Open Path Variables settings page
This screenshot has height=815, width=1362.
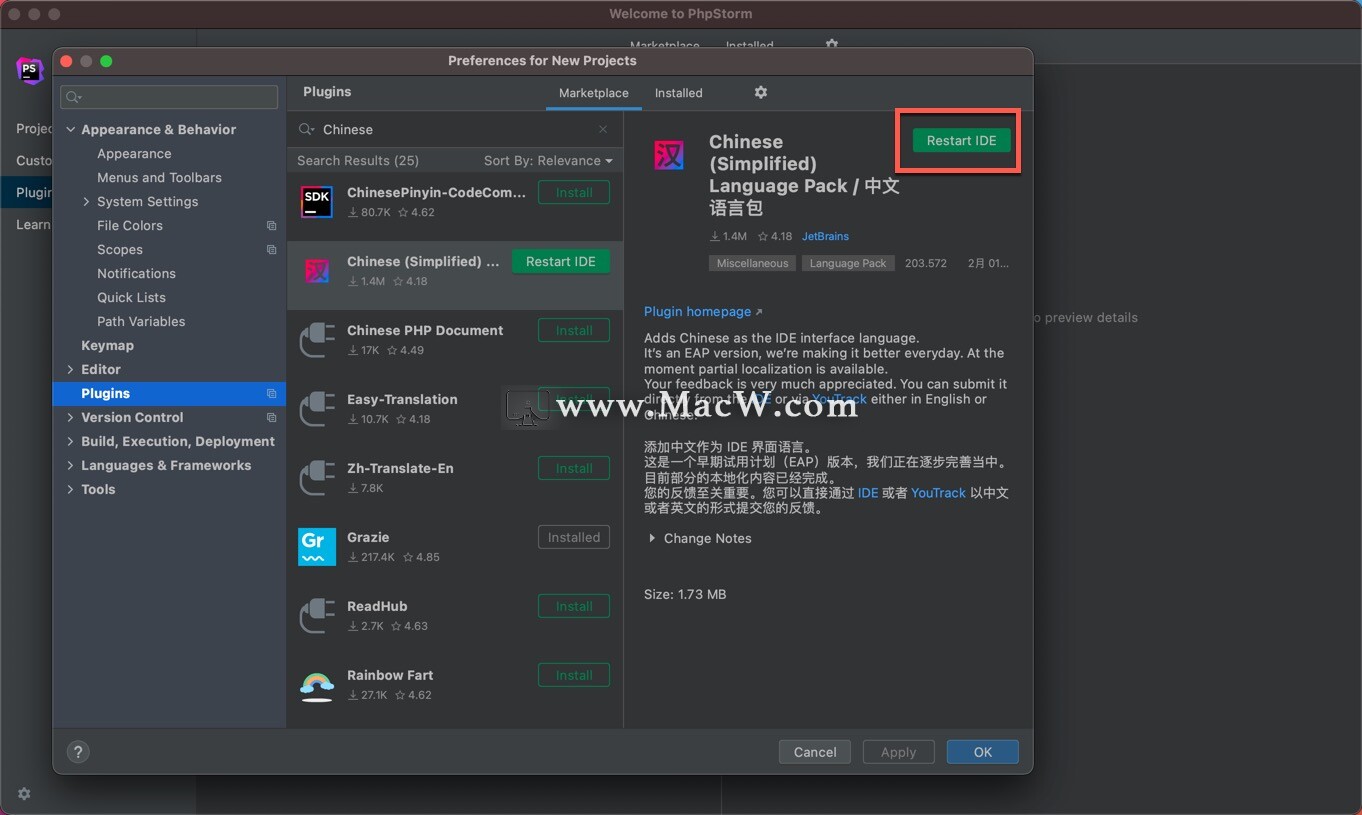141,322
